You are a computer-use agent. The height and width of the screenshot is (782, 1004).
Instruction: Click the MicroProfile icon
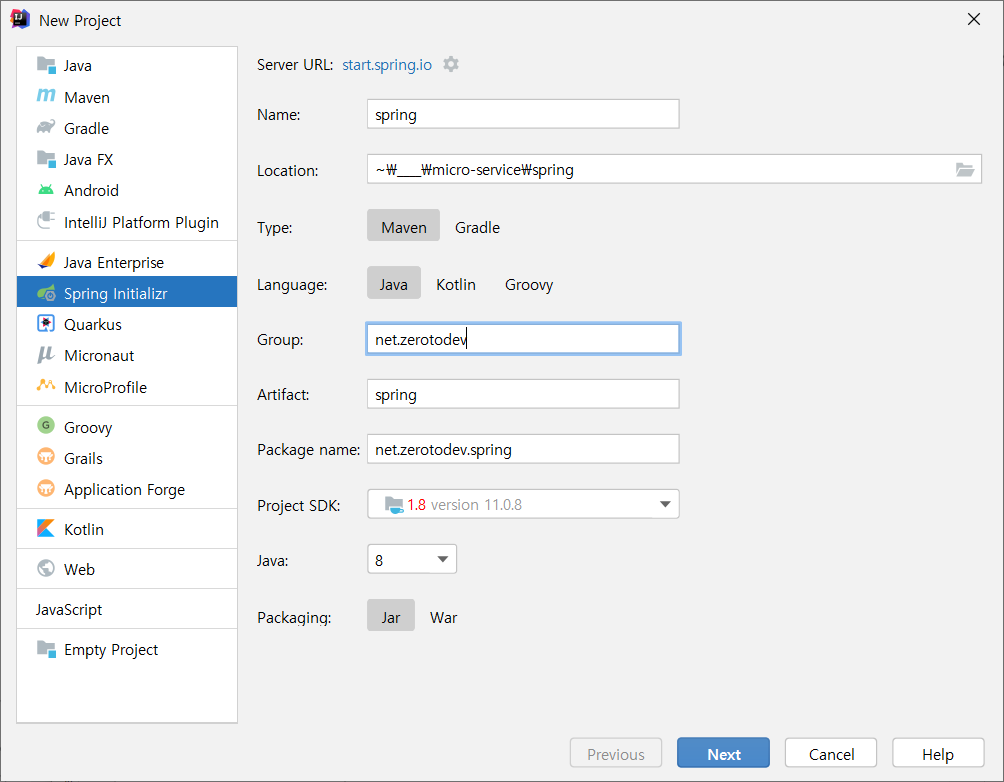click(x=46, y=386)
